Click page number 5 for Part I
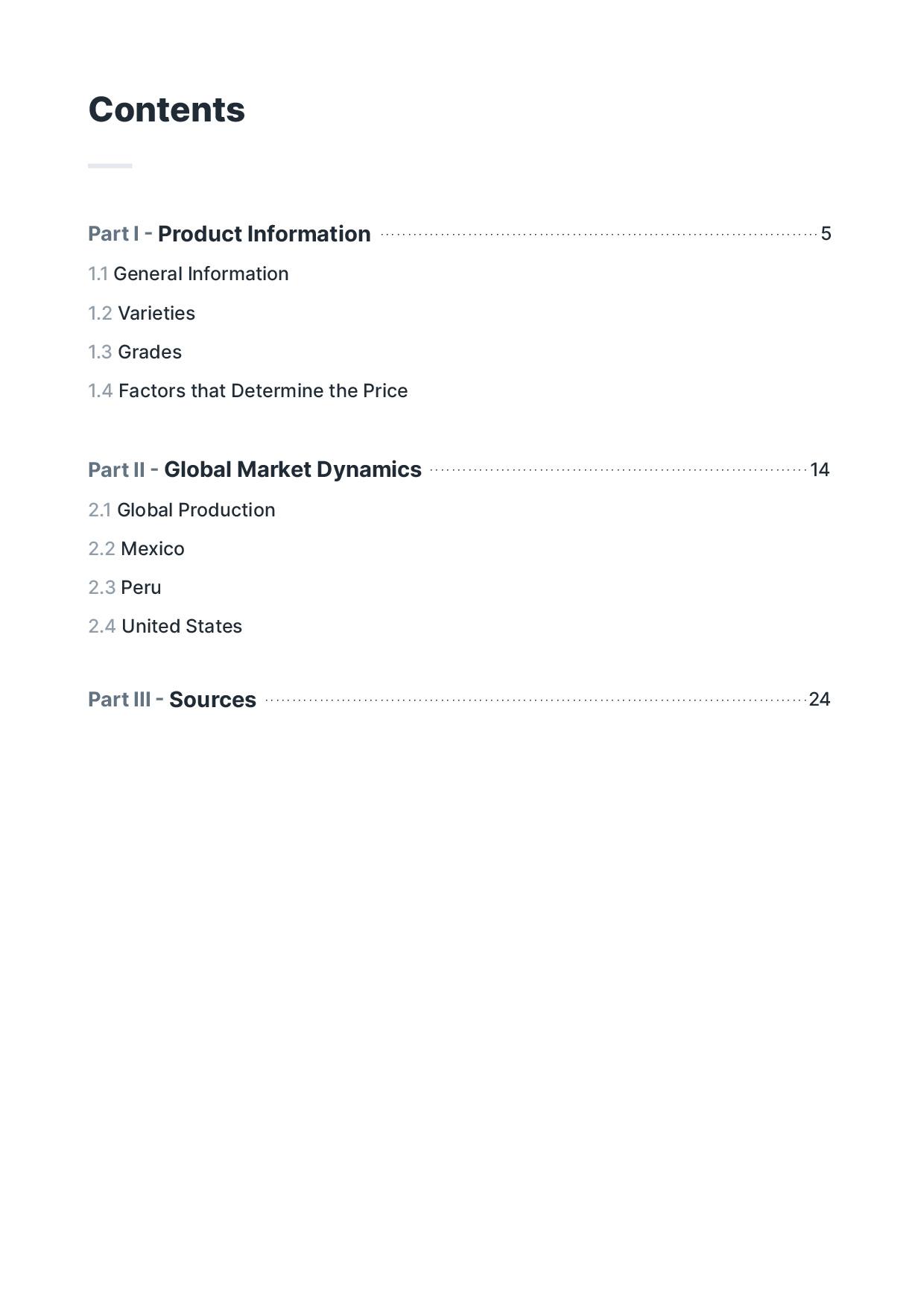This screenshot has width=924, height=1307. 826,234
